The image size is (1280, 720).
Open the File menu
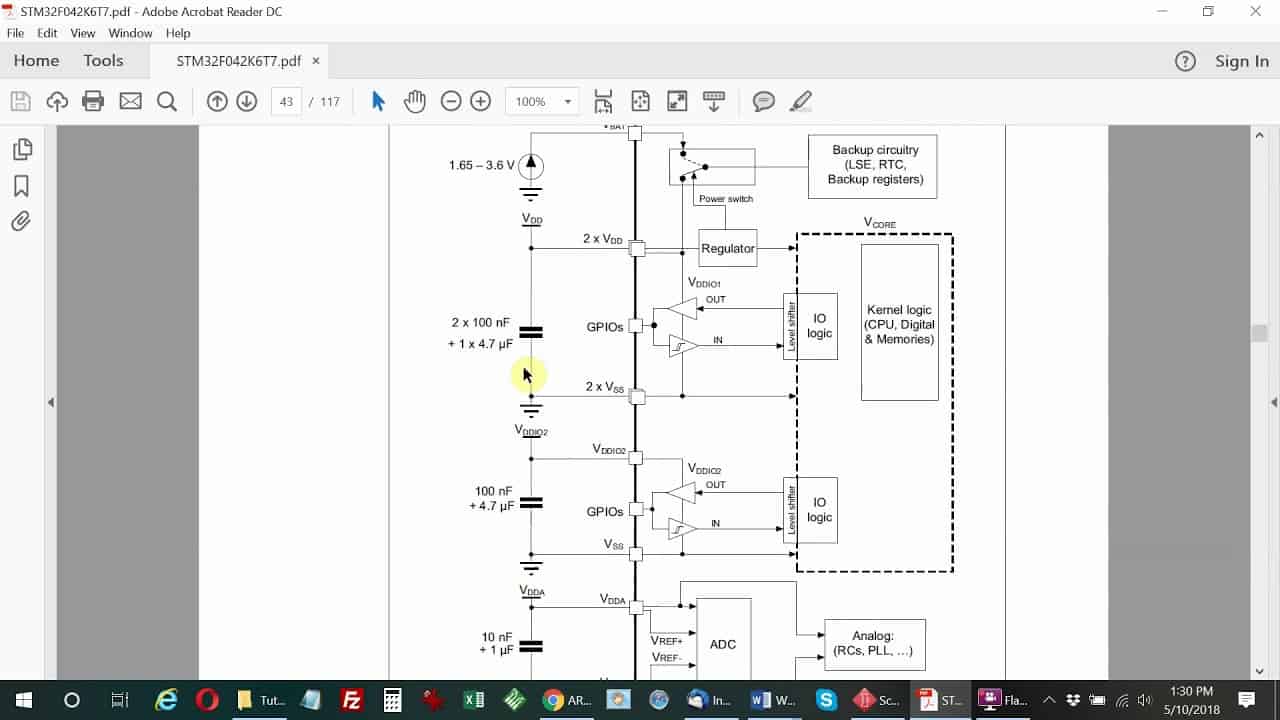point(15,33)
